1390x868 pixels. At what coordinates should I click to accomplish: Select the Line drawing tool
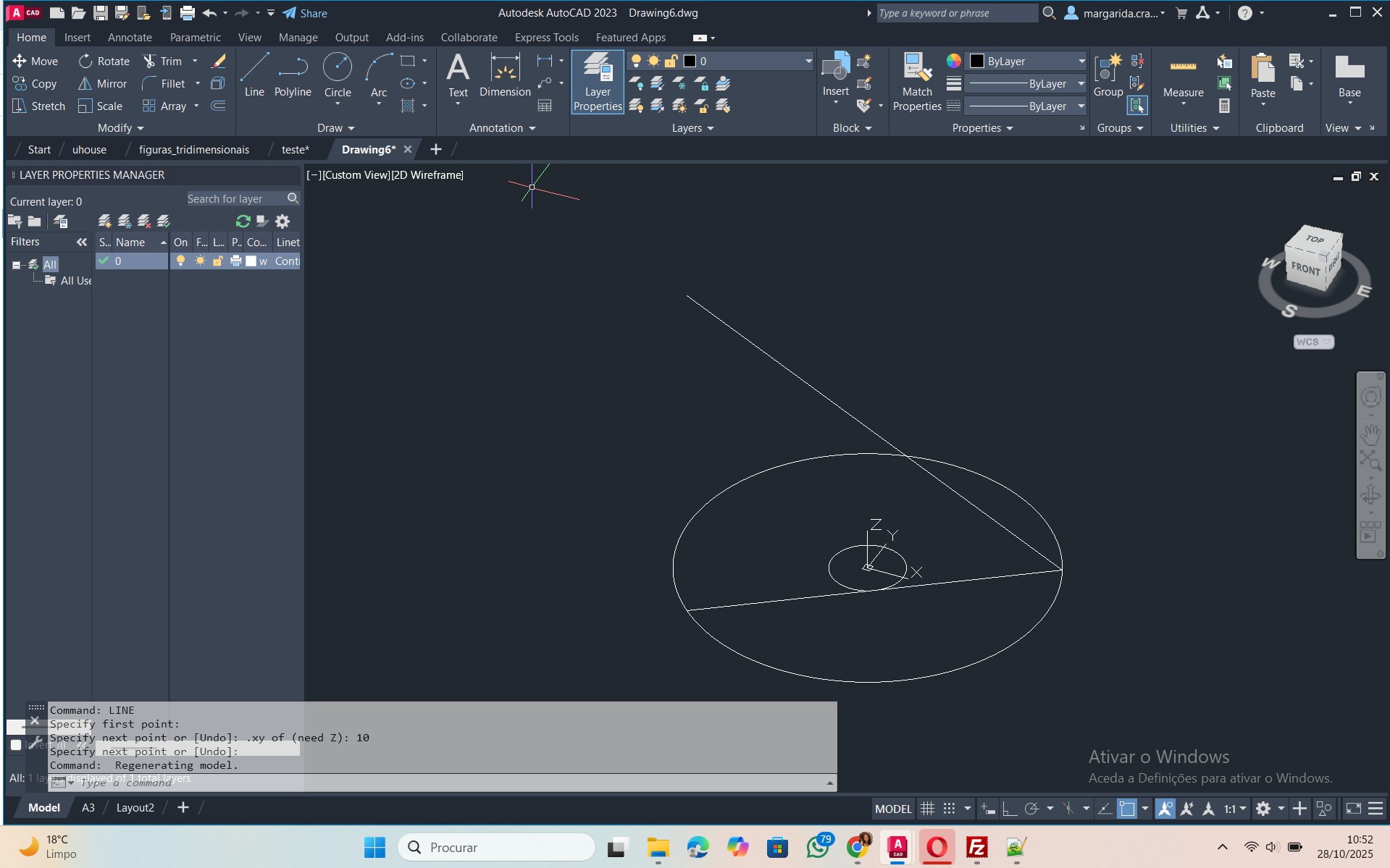point(254,75)
